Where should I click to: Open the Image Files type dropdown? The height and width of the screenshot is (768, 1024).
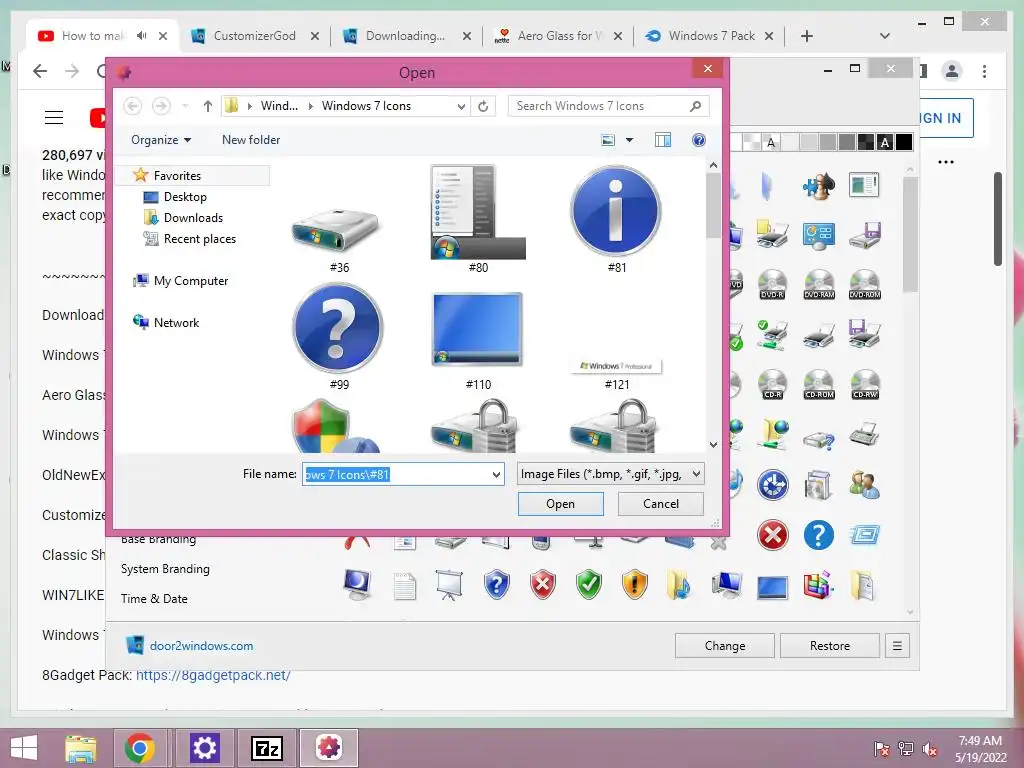(x=610, y=474)
